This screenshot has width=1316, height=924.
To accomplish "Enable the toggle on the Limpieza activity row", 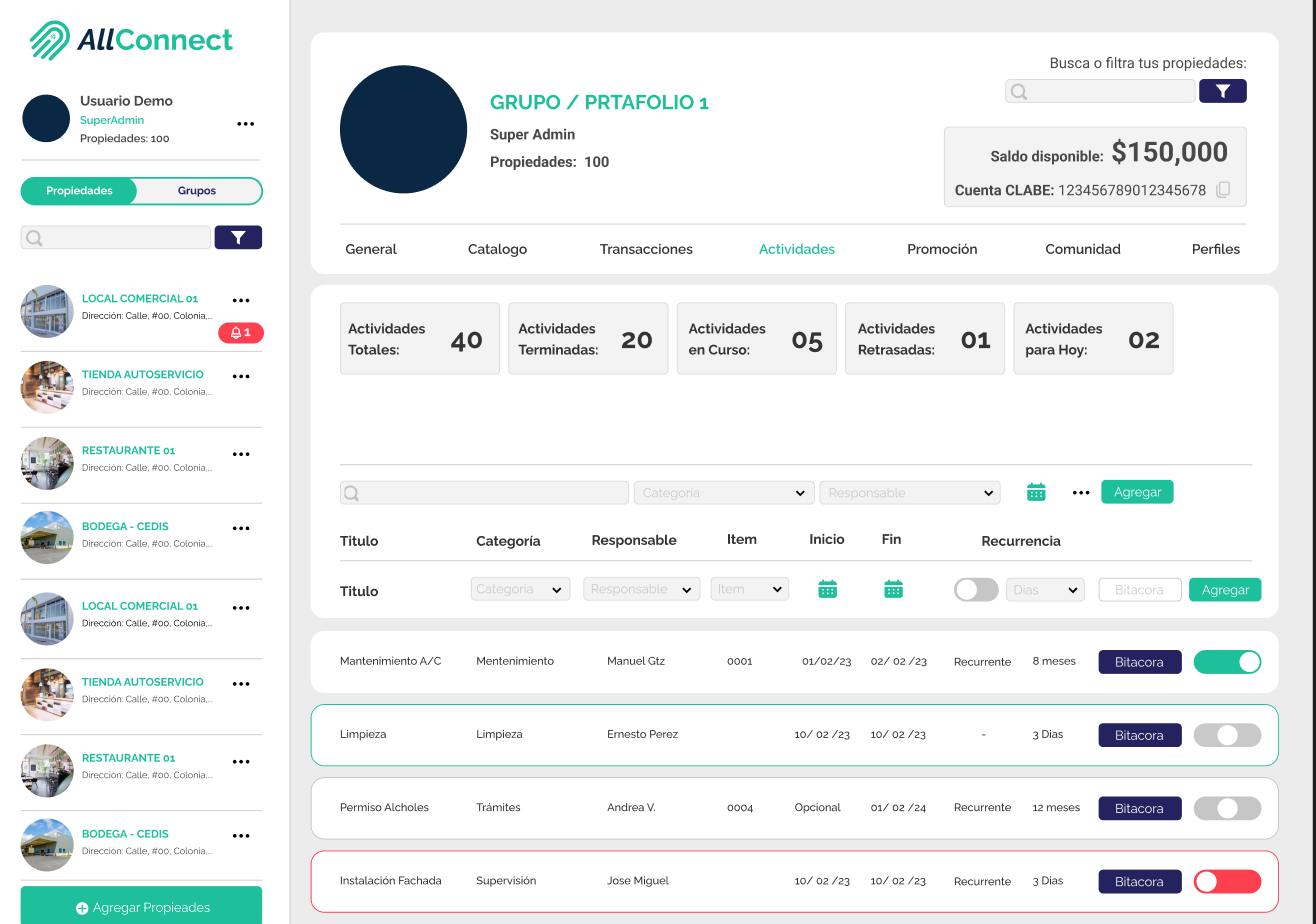I will [1227, 735].
